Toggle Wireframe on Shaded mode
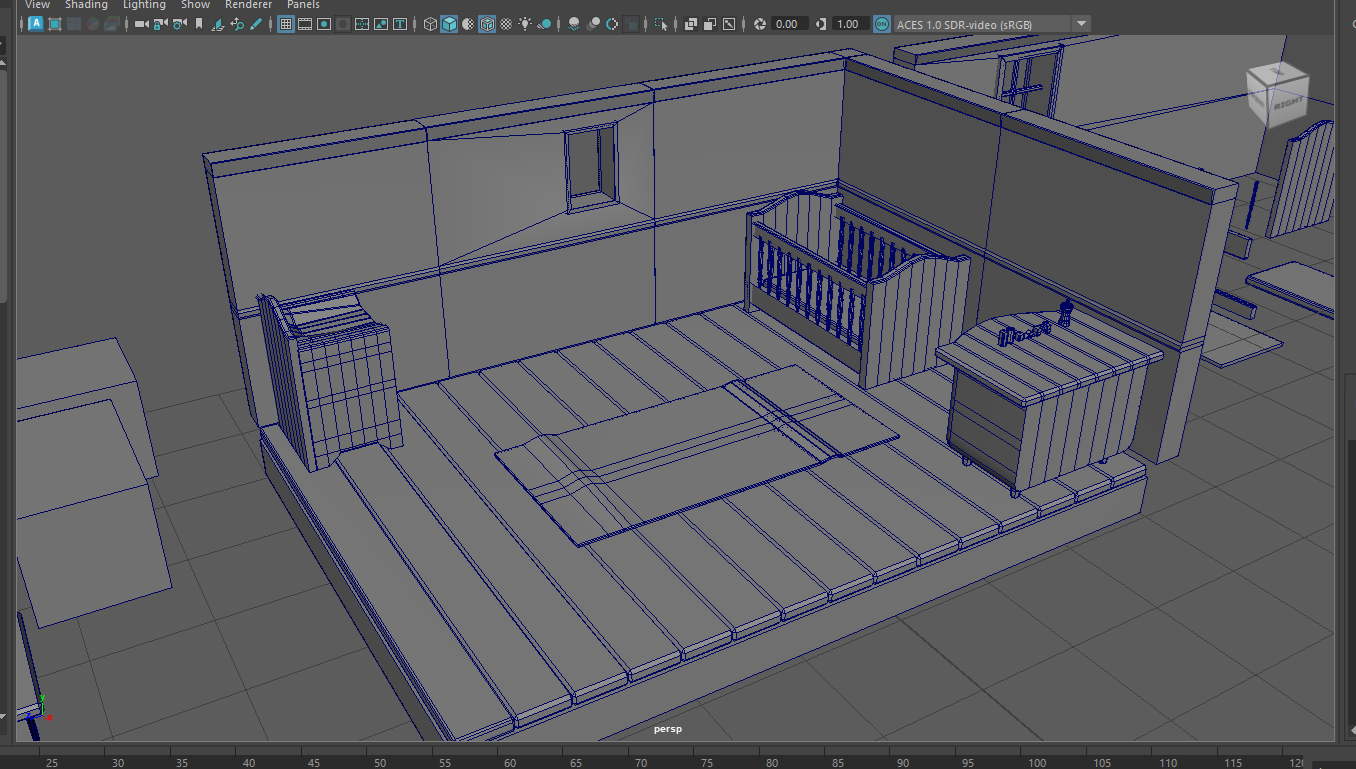The width and height of the screenshot is (1356, 769). click(x=486, y=24)
